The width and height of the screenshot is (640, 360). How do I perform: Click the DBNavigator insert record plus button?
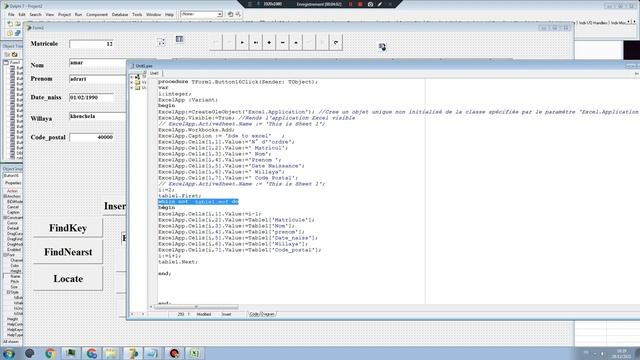tap(269, 42)
